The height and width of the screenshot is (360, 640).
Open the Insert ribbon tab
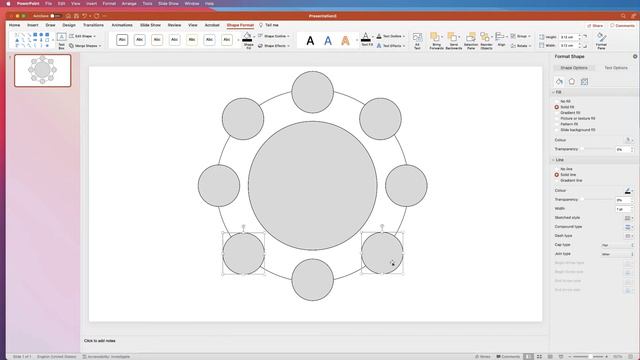pos(33,25)
